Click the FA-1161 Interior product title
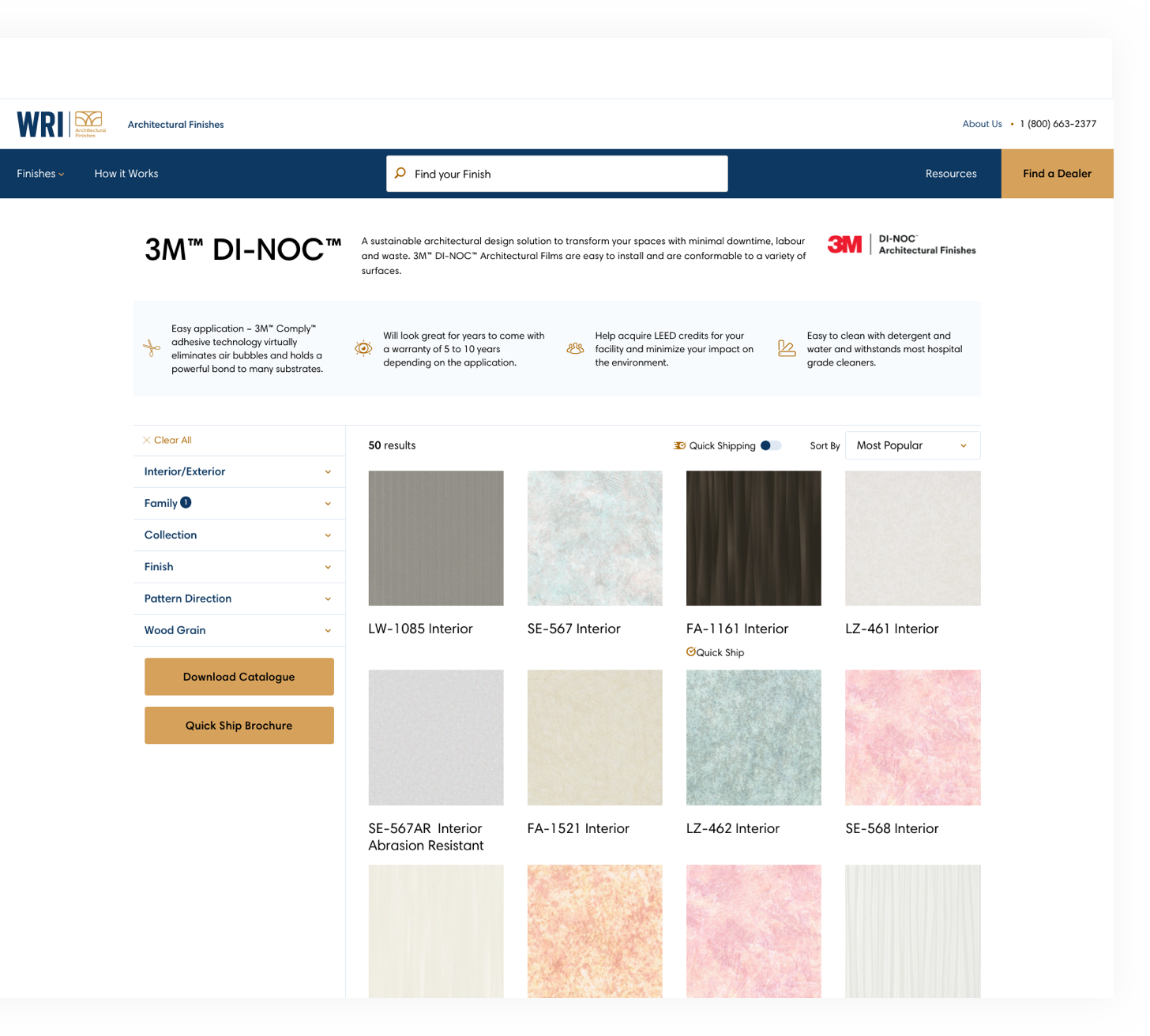Viewport: 1150px width, 1036px height. click(738, 629)
